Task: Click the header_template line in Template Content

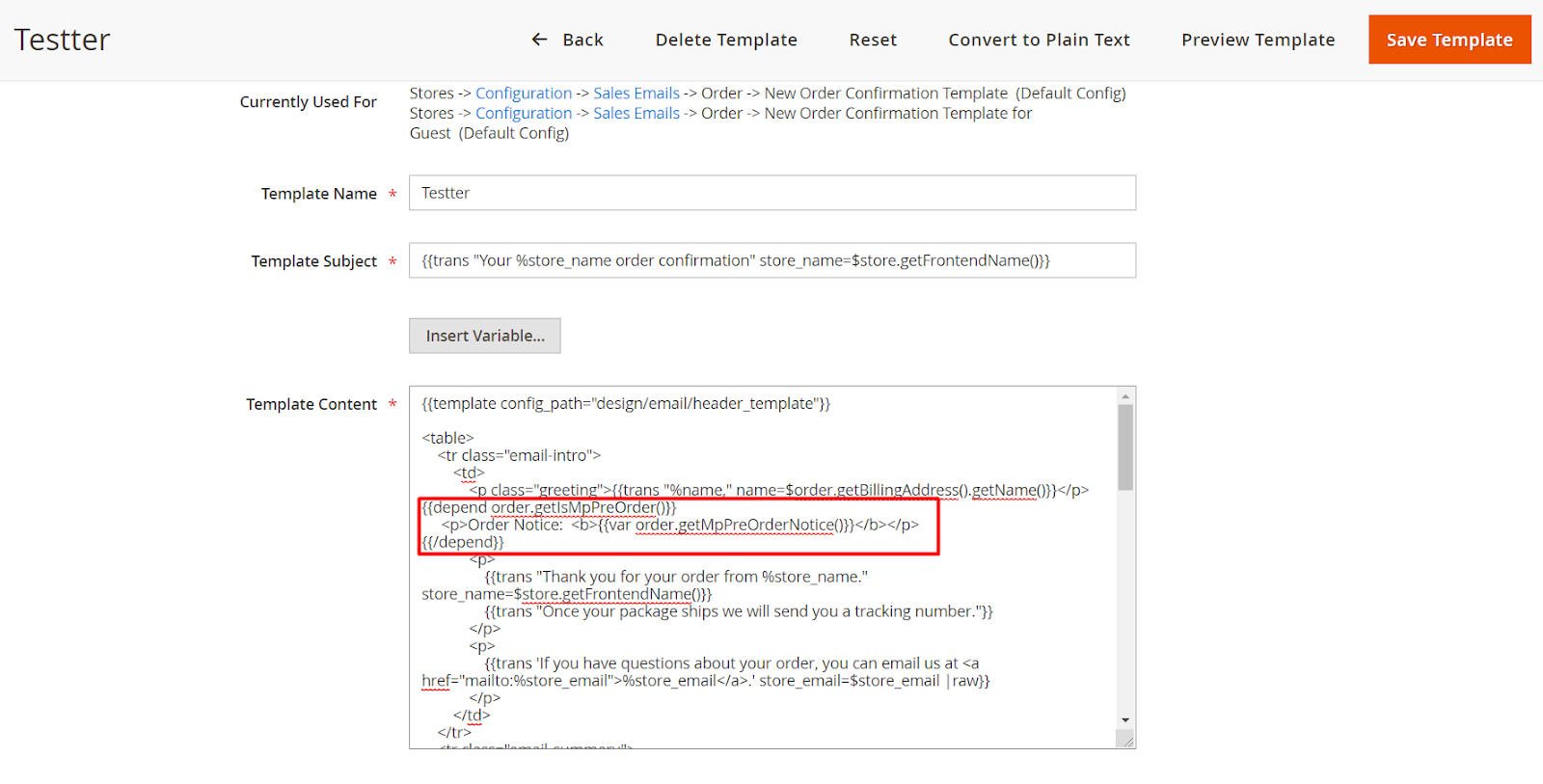Action: (x=626, y=404)
